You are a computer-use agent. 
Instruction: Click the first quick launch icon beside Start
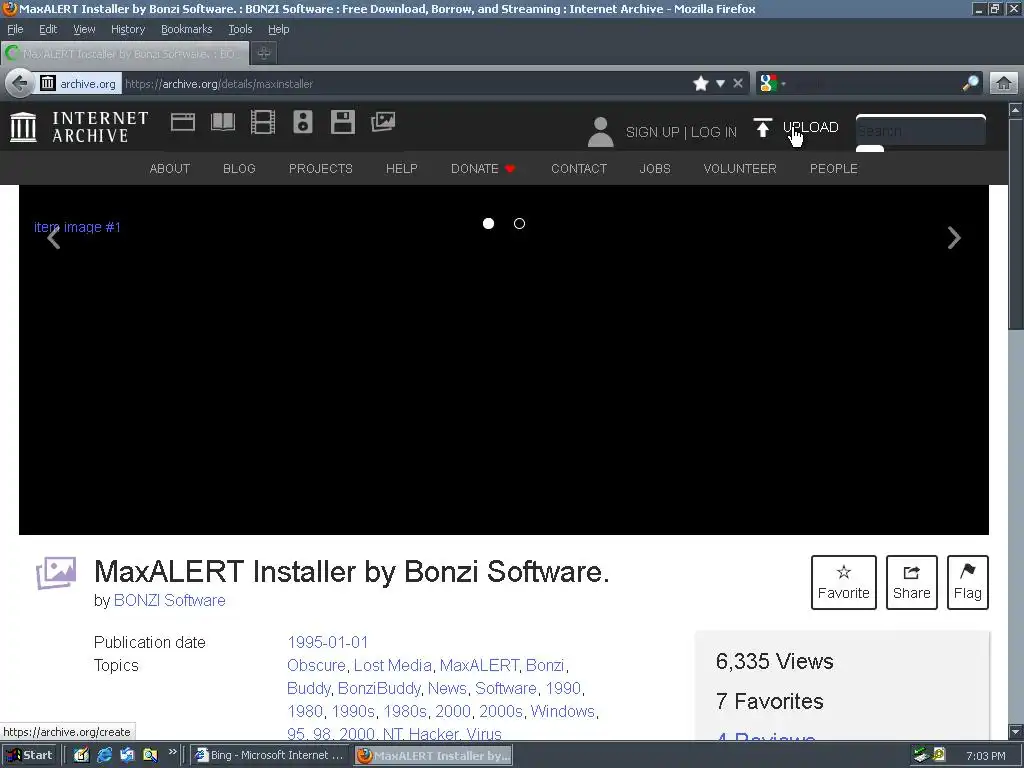(82, 755)
